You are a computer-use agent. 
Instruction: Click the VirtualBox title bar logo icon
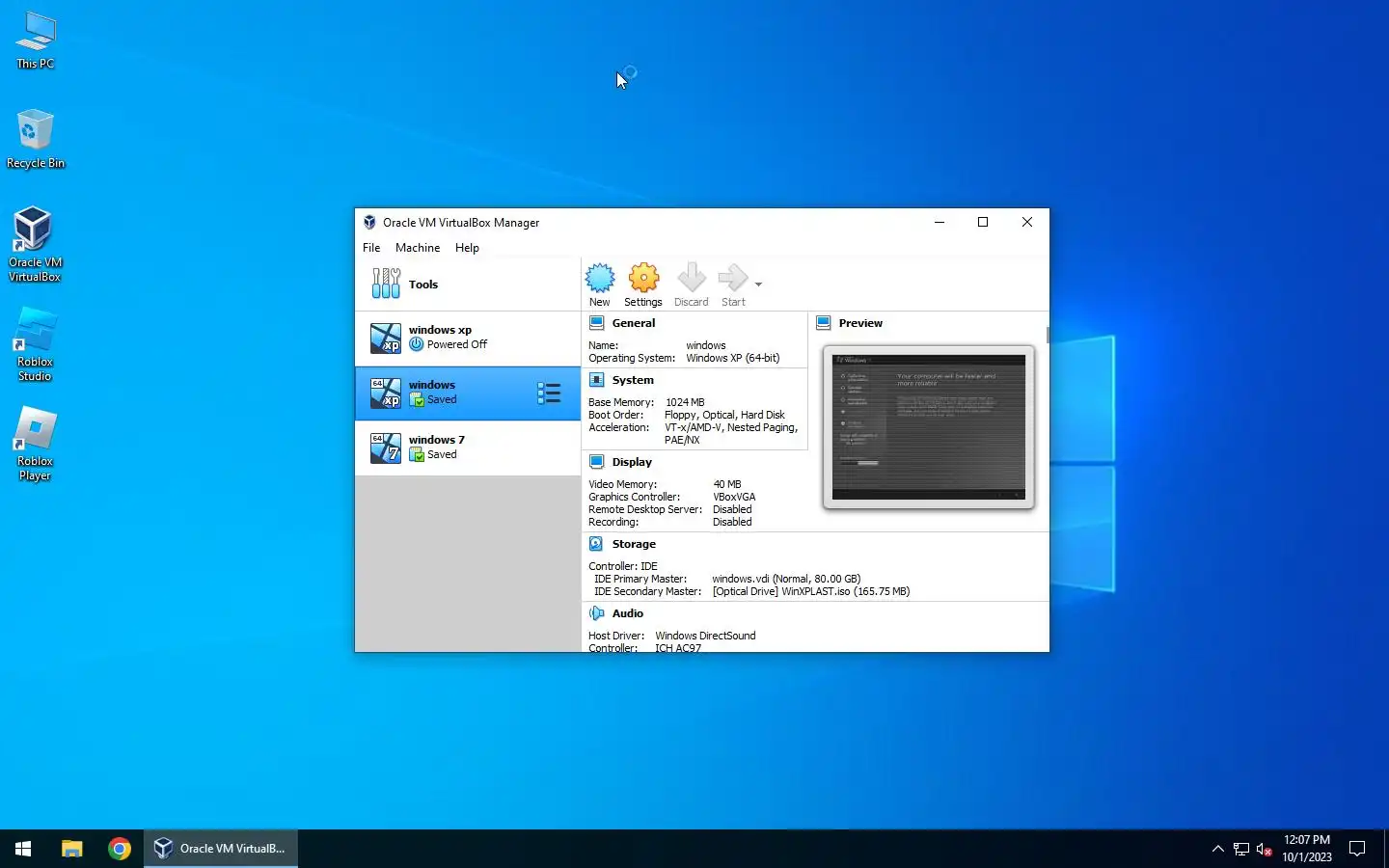(x=369, y=222)
